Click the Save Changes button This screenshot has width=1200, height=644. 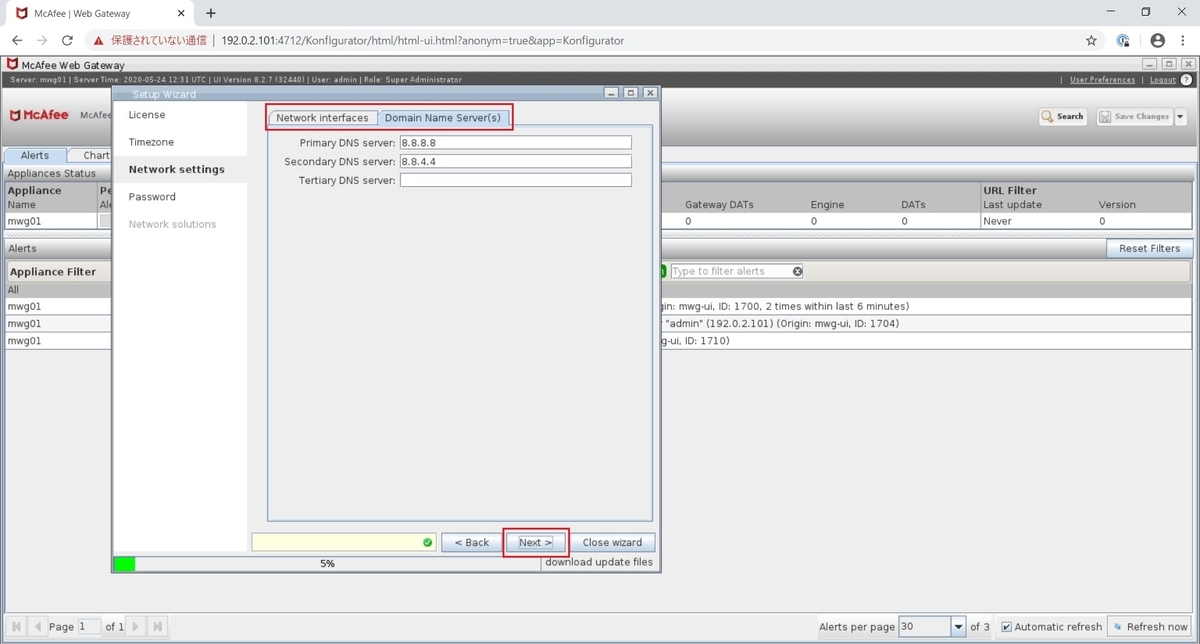coord(1134,116)
